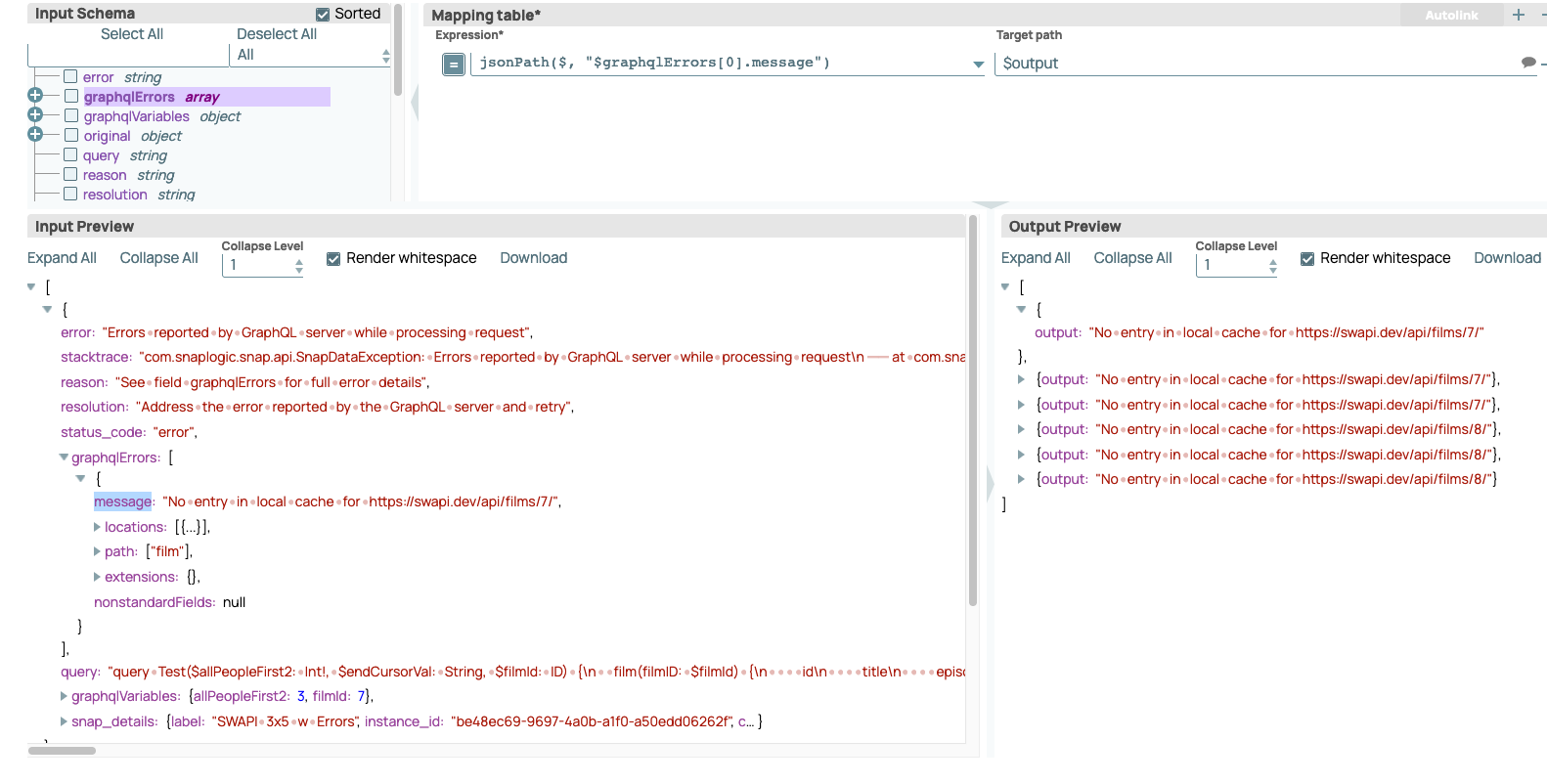Uncheck the Sorted checkbox in Input Schema
1547x784 pixels.
(x=323, y=15)
